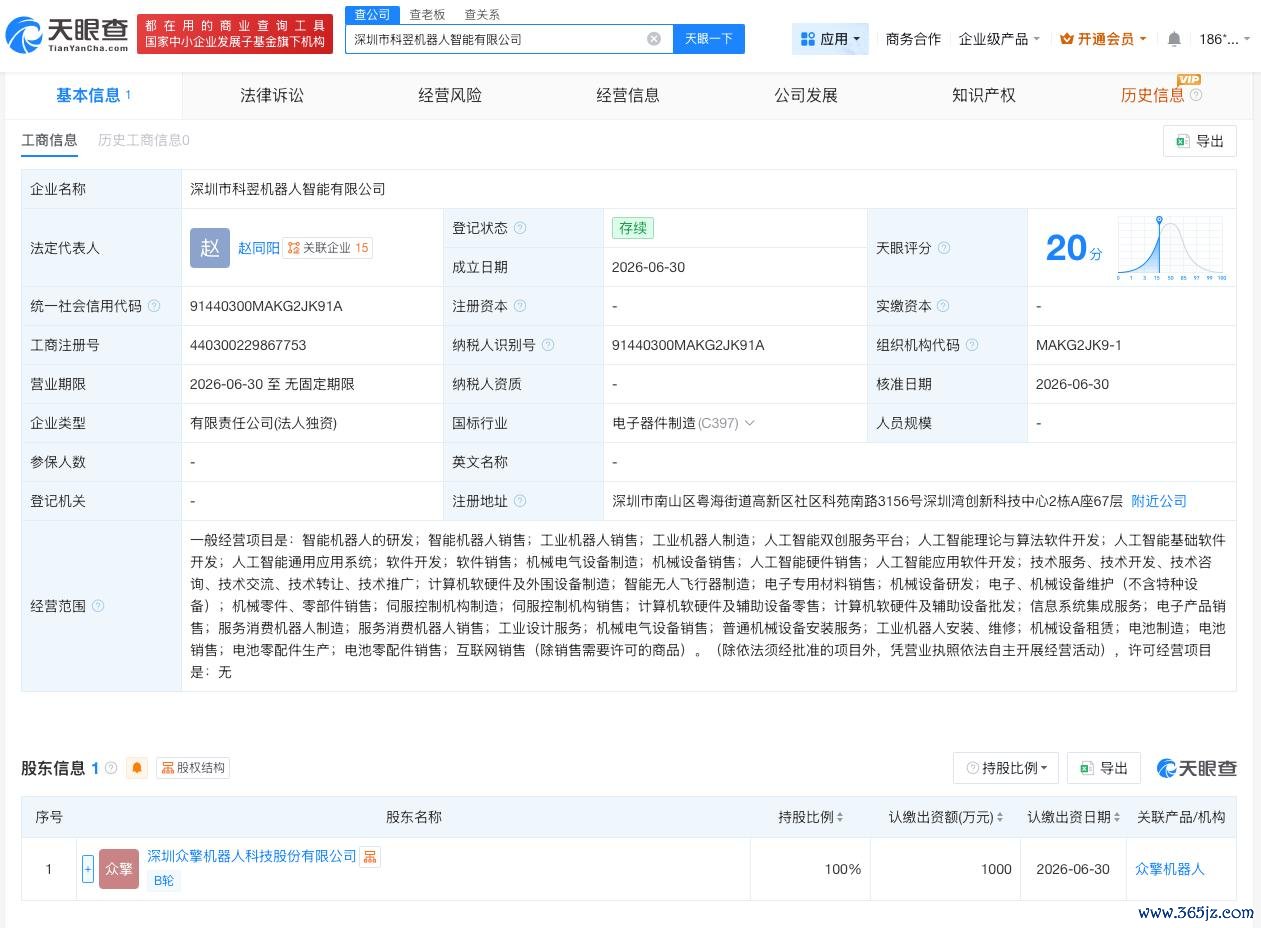Screen dimensions: 1261x928
Task: Open 深圳众擎机器人科技股份有限公司 shareholder link
Action: (x=251, y=856)
